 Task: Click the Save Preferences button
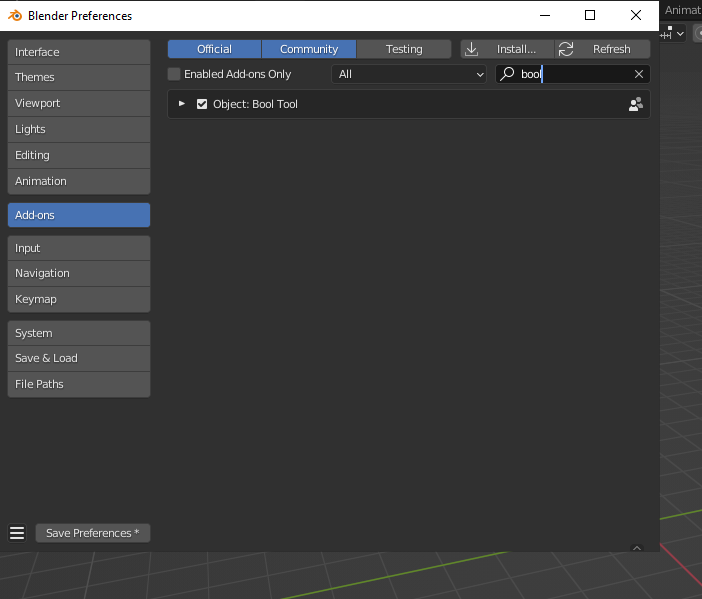tap(93, 533)
